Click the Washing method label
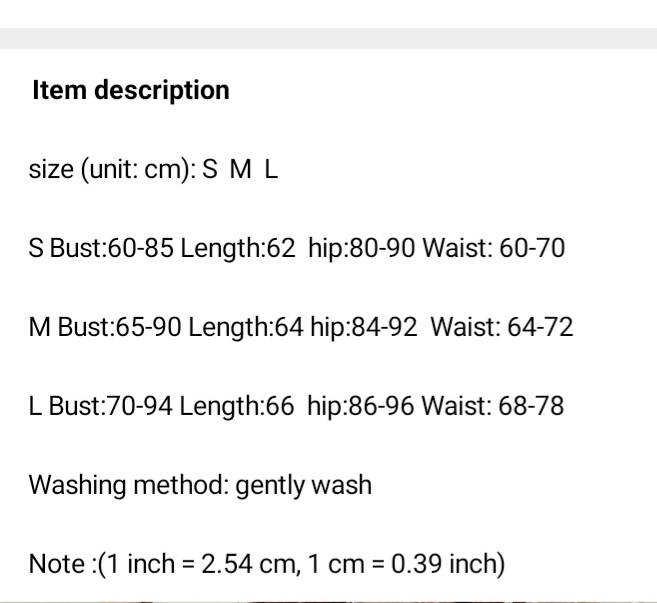The image size is (657, 603). pos(128,485)
